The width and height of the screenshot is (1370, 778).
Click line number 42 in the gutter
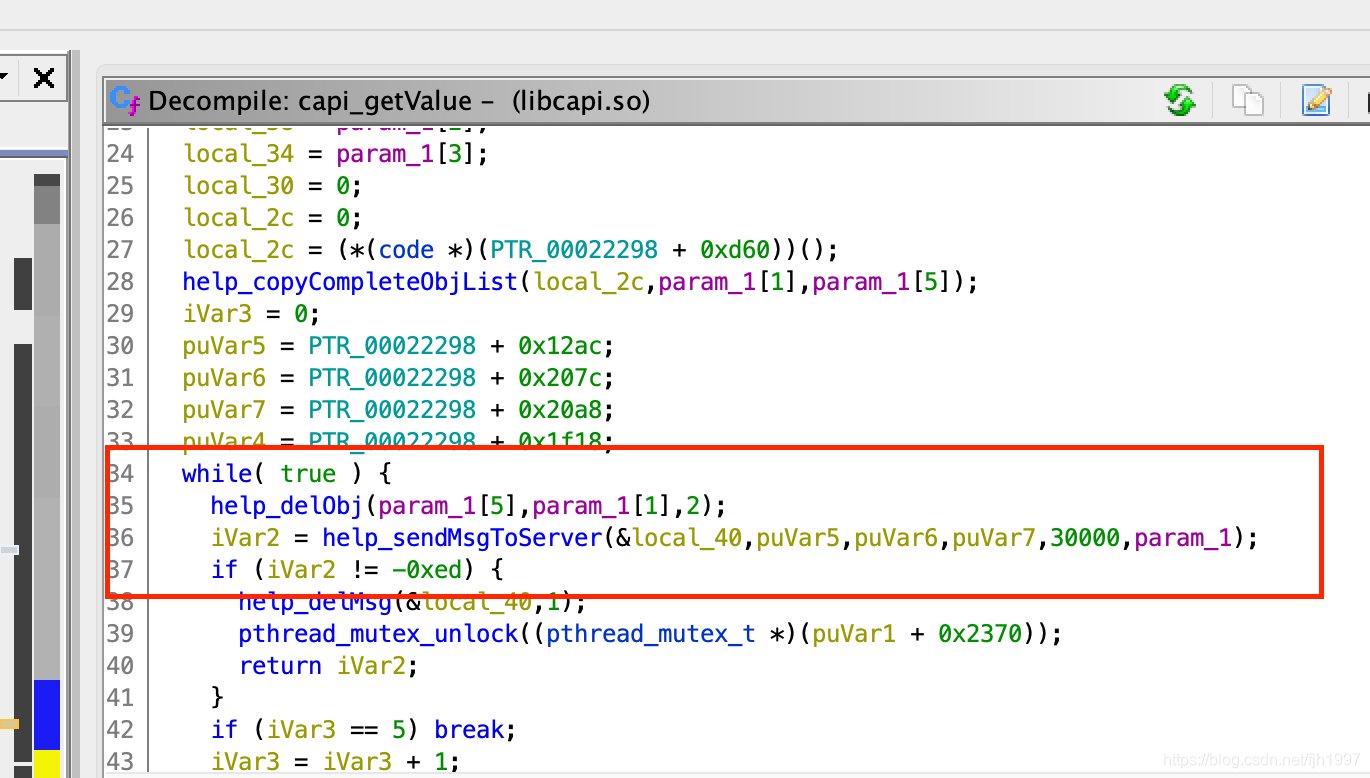click(120, 730)
